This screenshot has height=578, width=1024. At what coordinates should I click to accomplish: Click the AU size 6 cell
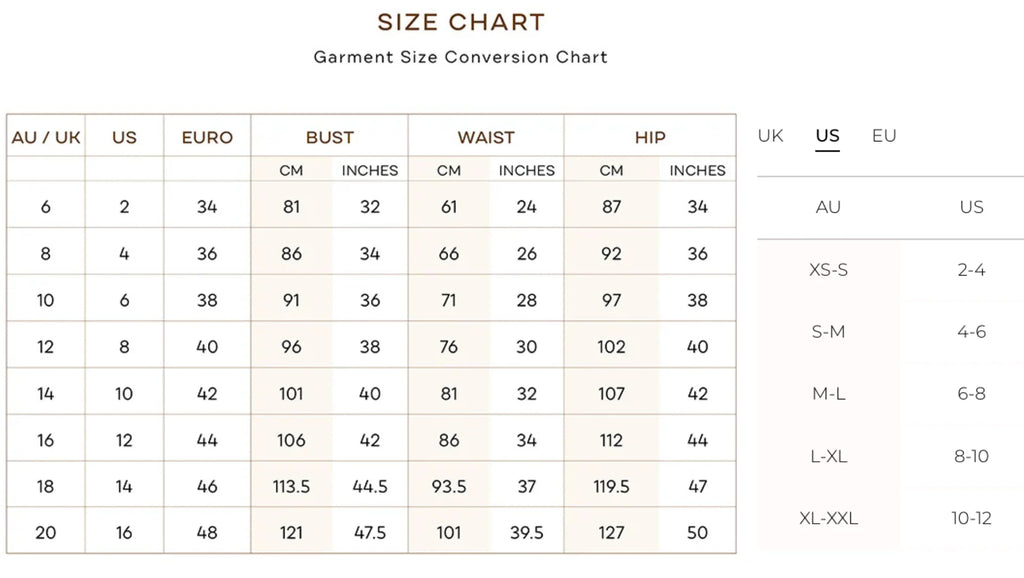(x=46, y=207)
